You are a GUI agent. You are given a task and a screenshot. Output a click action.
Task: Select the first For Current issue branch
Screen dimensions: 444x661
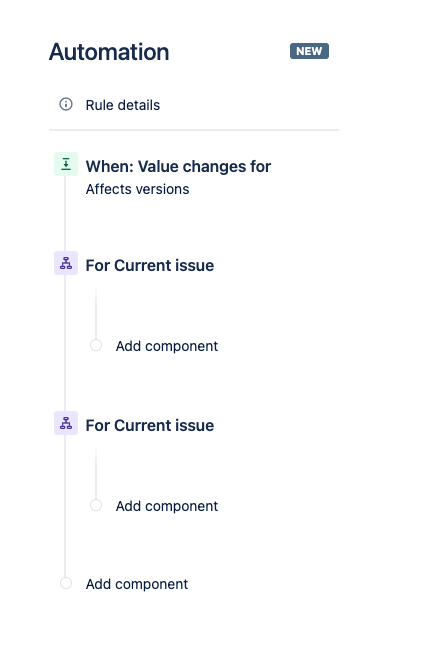coord(150,266)
